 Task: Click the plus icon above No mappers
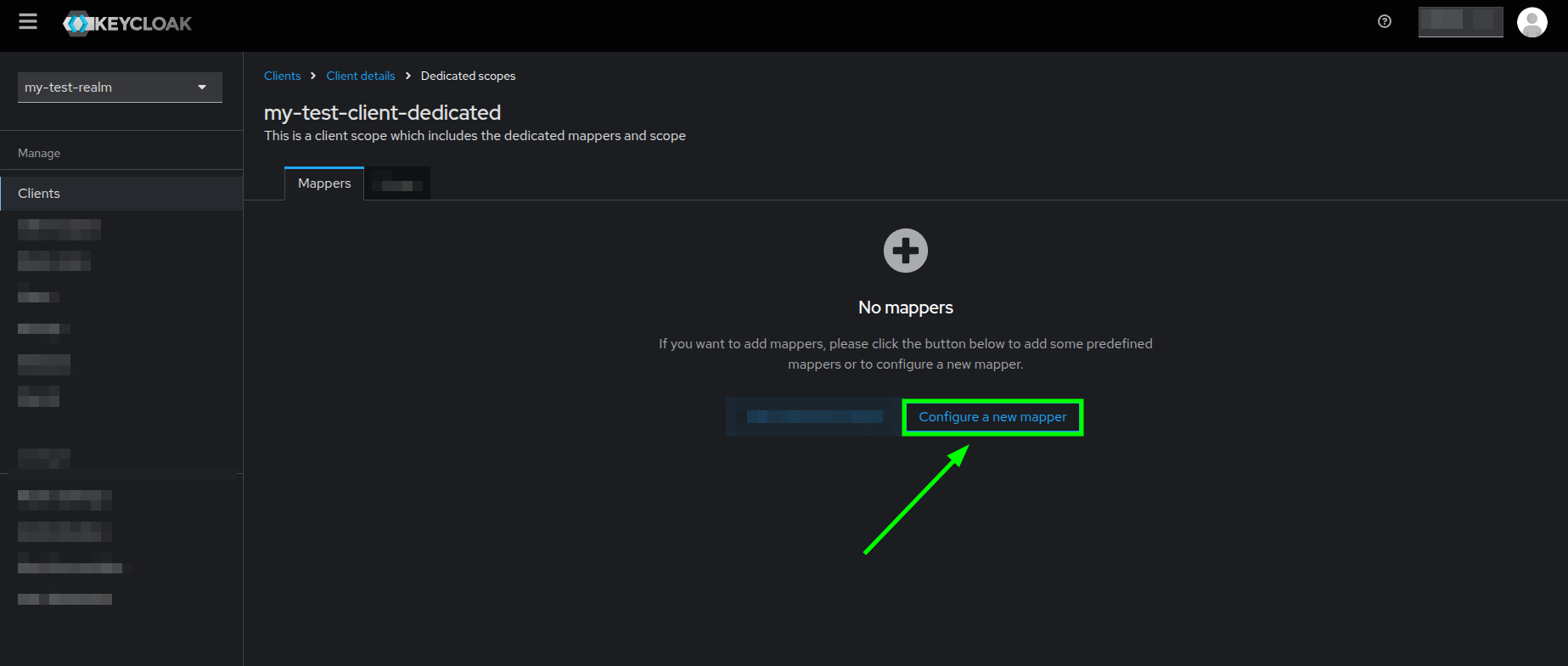pos(906,251)
